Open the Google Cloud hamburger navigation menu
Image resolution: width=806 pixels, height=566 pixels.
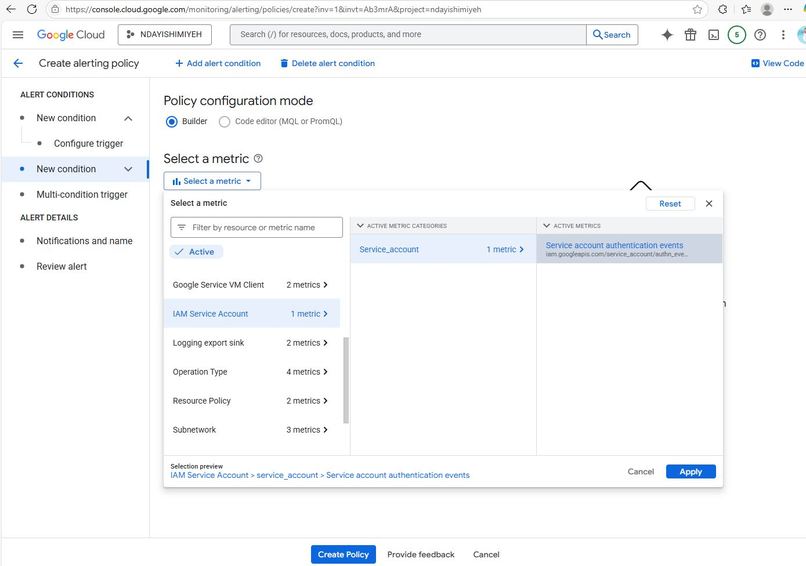17,34
